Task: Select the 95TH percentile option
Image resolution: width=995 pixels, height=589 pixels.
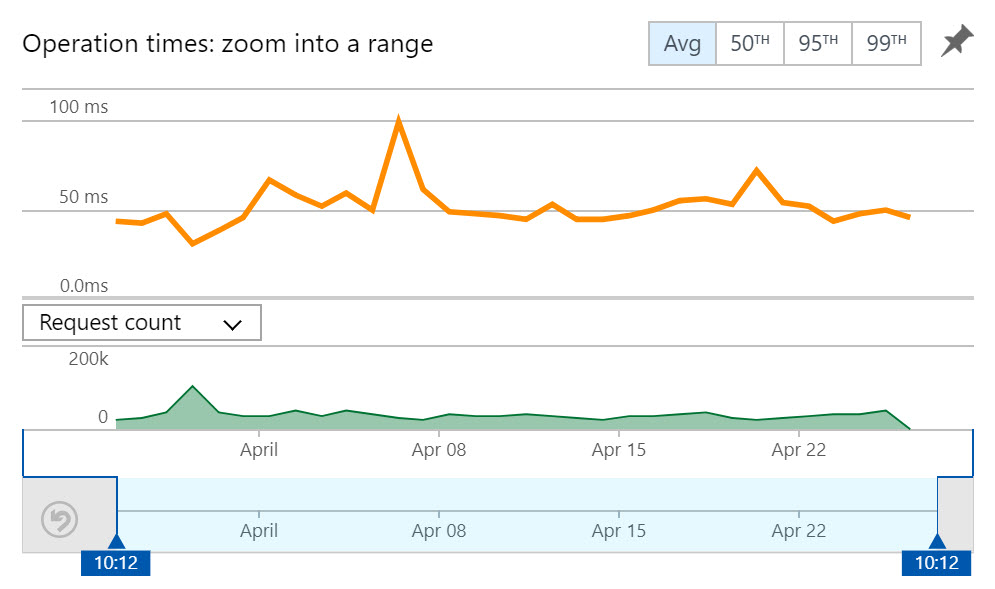Action: (818, 43)
